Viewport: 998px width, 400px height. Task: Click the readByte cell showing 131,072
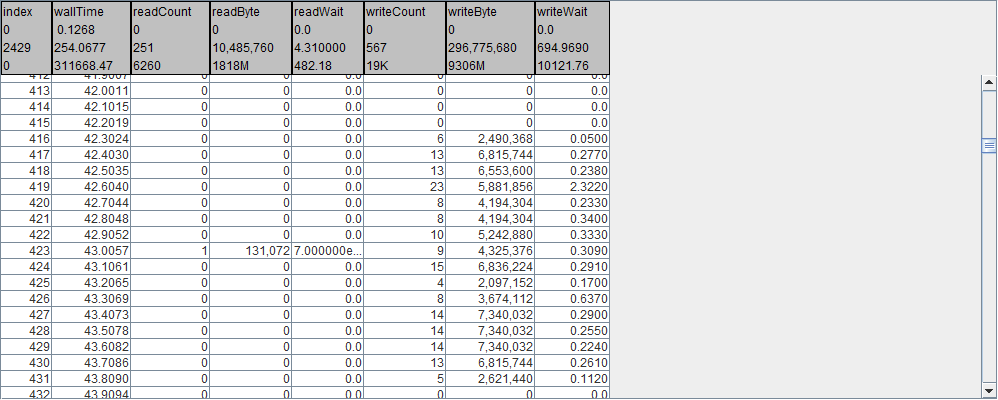250,251
